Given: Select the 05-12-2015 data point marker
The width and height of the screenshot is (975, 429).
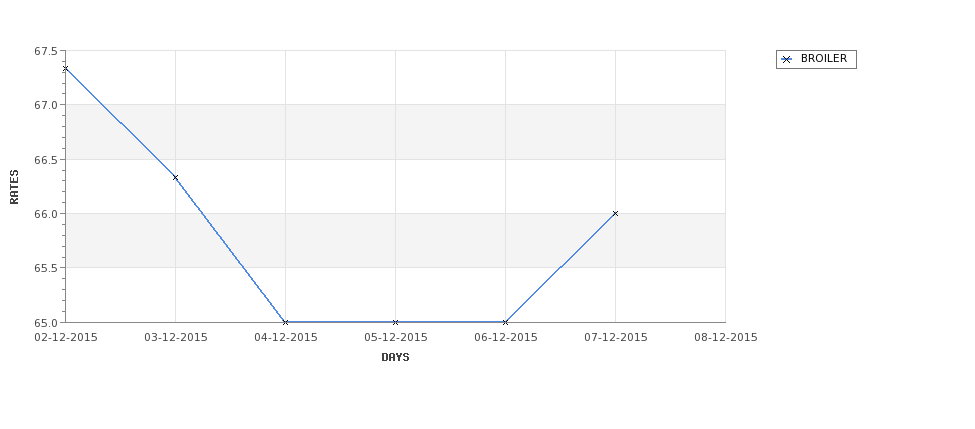Looking at the screenshot, I should (395, 322).
